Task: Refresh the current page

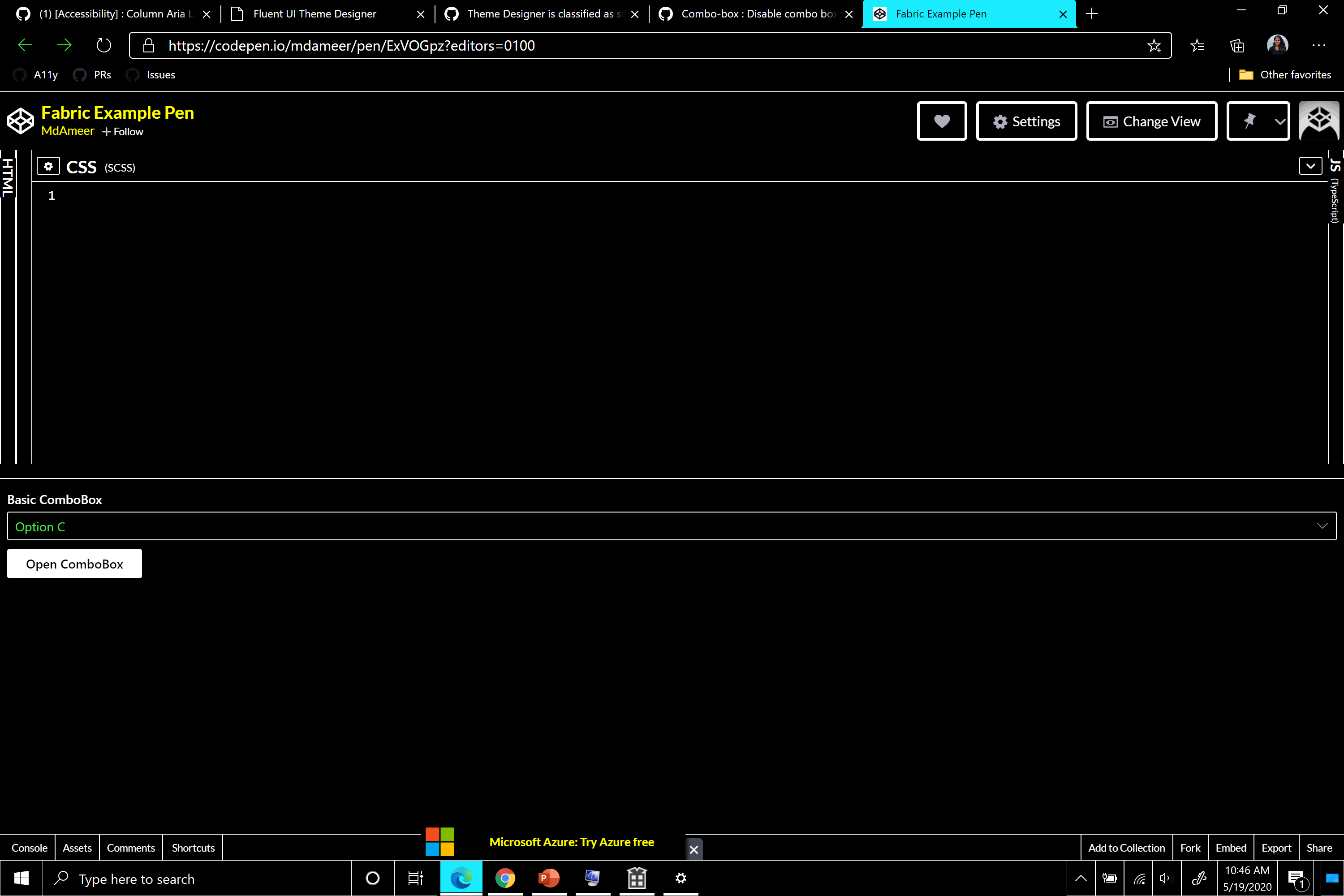Action: click(x=103, y=45)
